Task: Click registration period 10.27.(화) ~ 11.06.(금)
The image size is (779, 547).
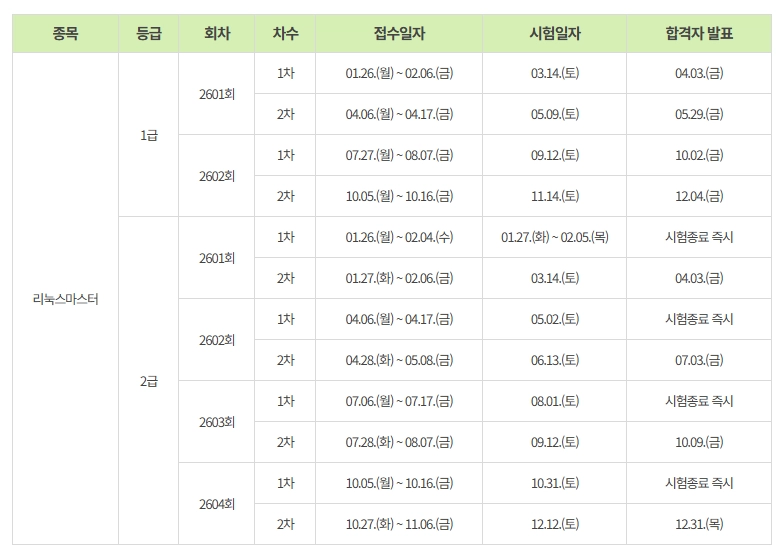Action: (399, 524)
